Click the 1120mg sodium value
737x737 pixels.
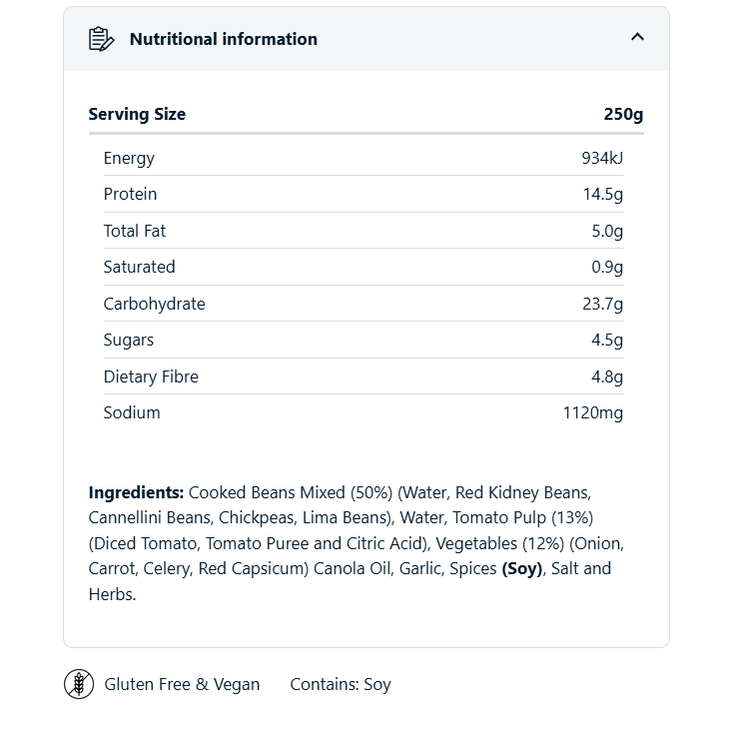point(592,413)
